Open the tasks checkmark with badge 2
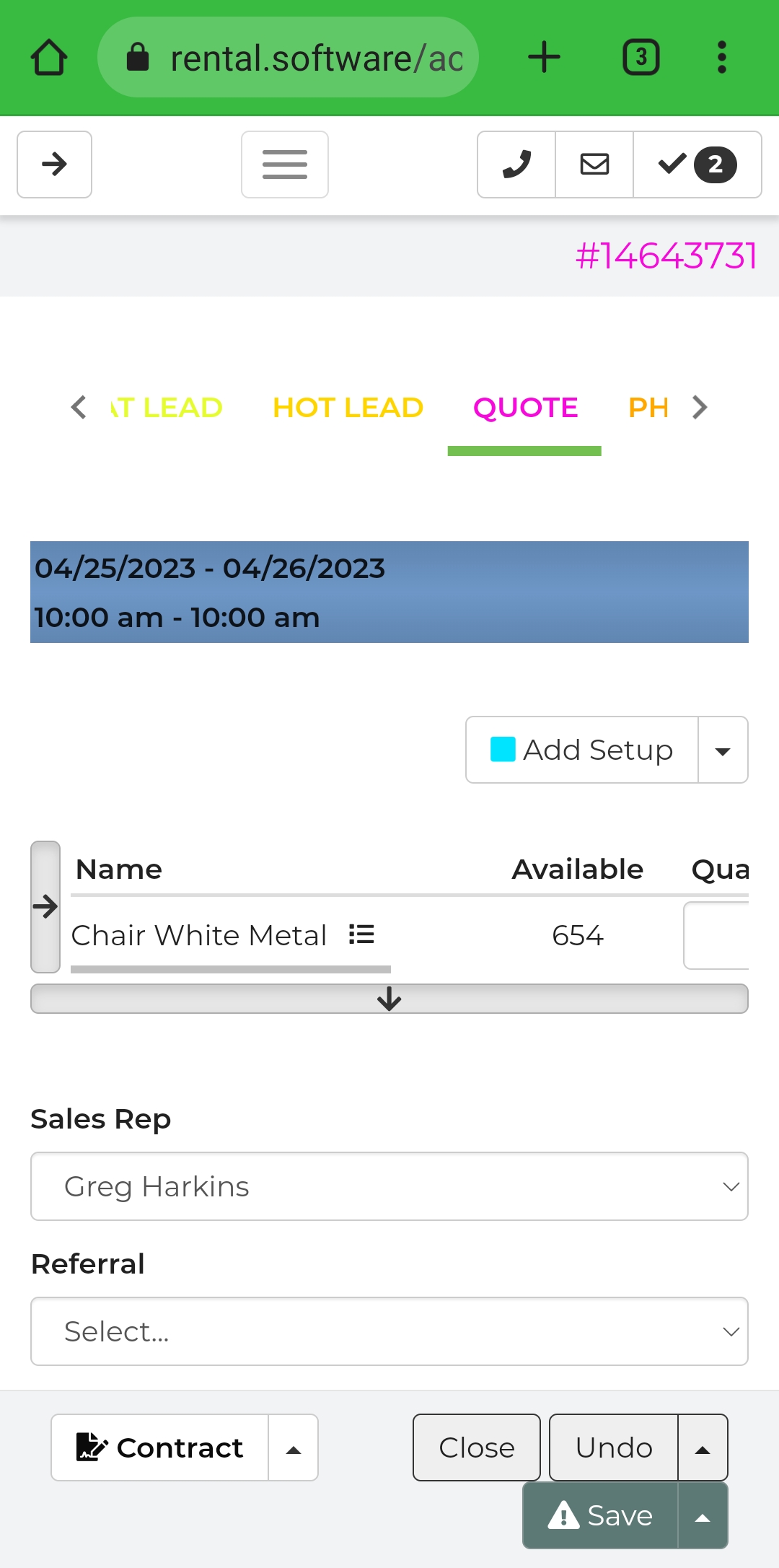779x1568 pixels. tap(697, 165)
